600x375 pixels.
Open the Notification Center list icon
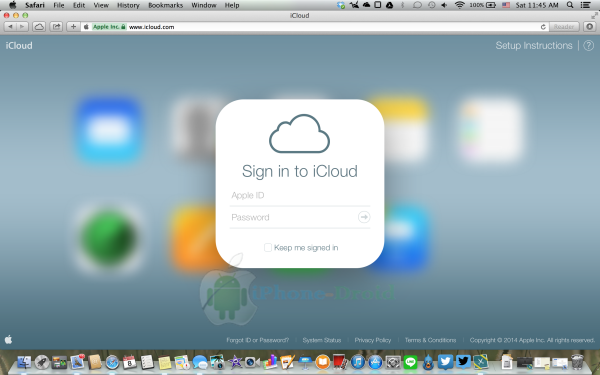point(585,5)
